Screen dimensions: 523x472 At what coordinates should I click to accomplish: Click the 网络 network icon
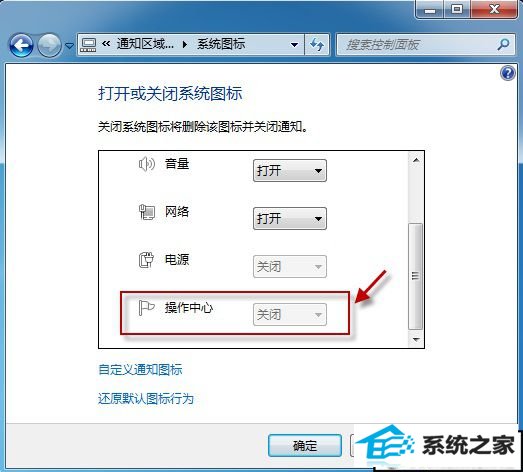click(x=147, y=212)
